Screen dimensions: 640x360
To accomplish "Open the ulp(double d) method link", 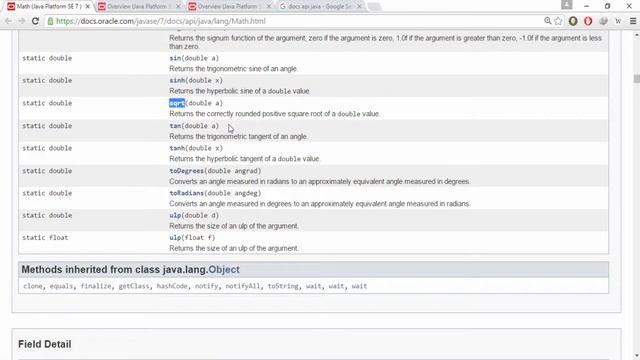I will (x=175, y=216).
